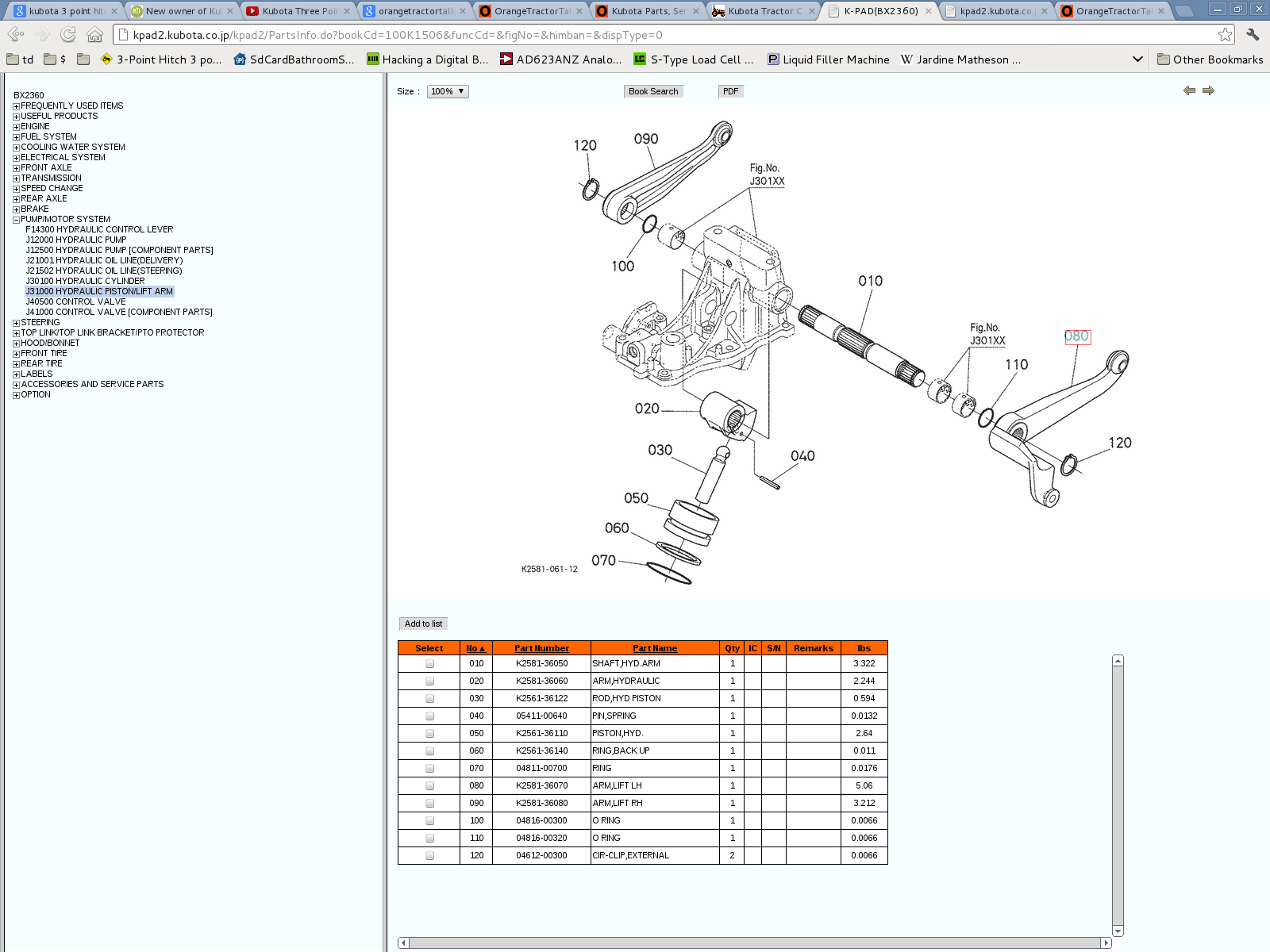Sort table by Part Name header
The height and width of the screenshot is (952, 1270).
point(655,648)
